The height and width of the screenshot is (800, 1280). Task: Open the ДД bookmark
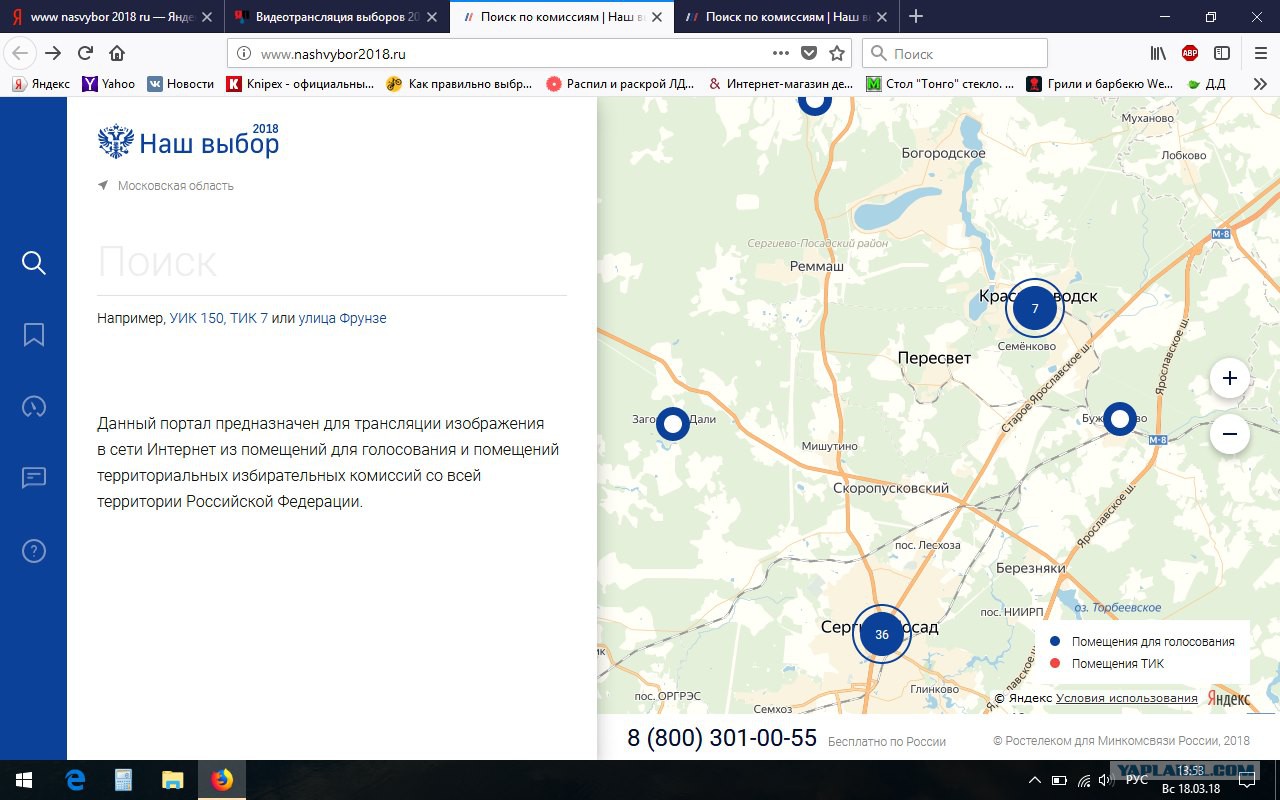pos(1206,84)
